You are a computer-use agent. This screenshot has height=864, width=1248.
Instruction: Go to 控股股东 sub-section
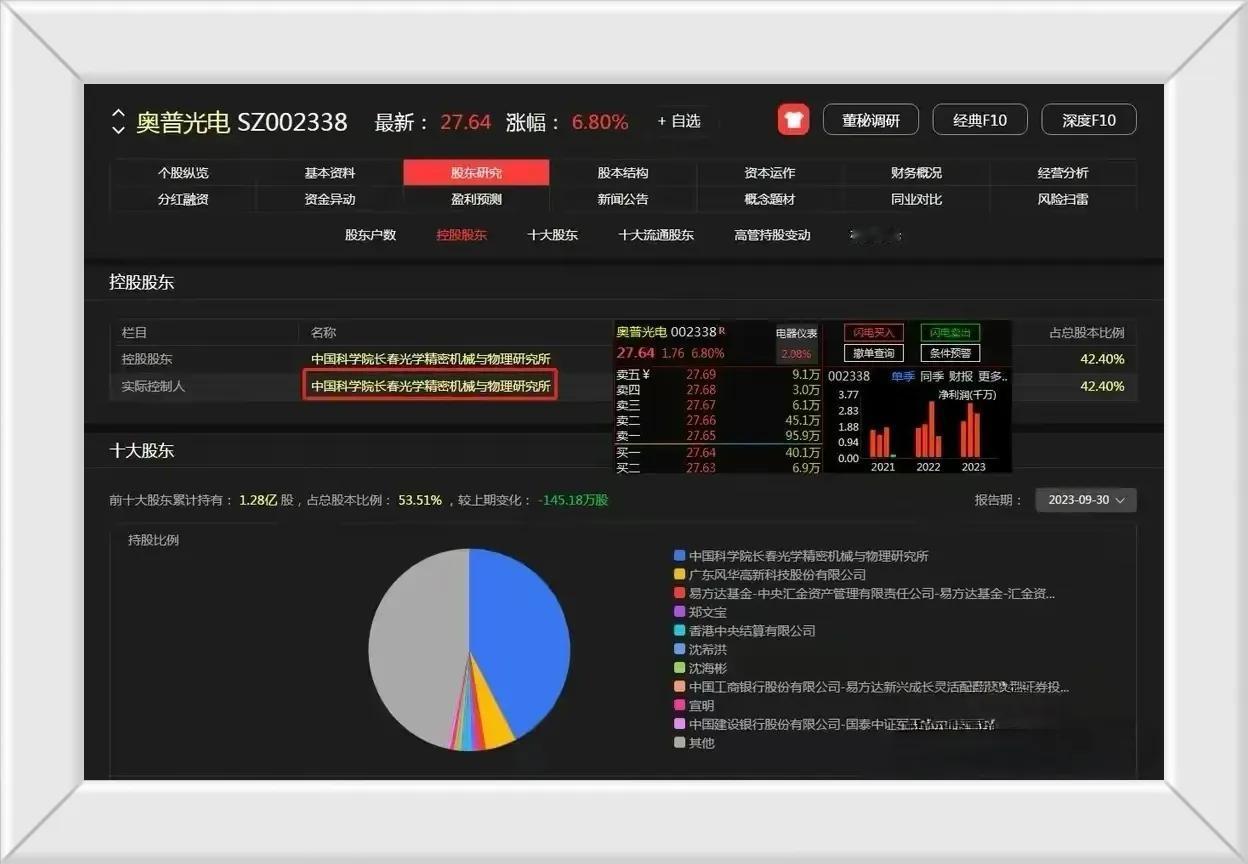(x=461, y=235)
